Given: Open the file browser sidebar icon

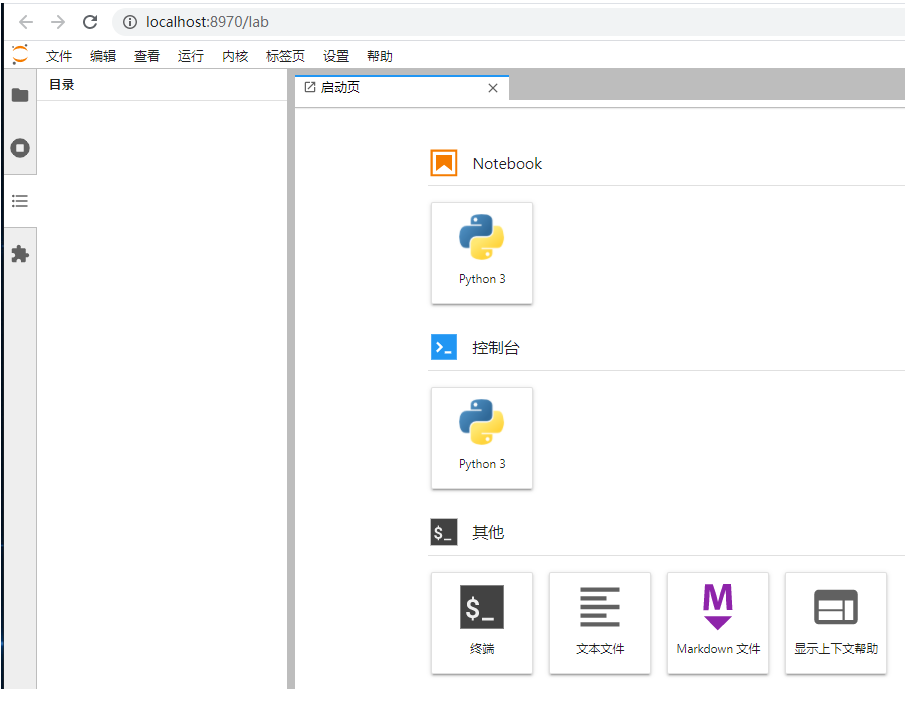Looking at the screenshot, I should [19, 95].
